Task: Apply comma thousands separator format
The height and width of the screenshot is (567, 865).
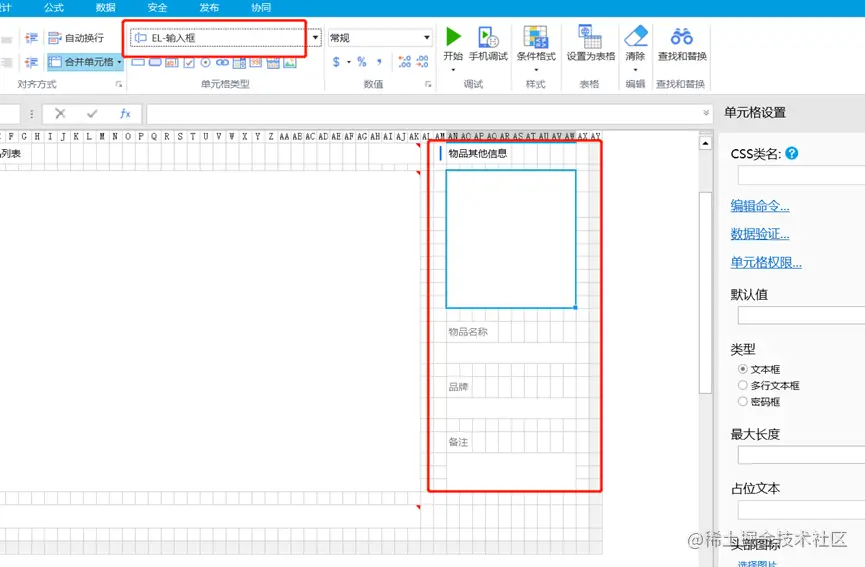Action: tap(379, 62)
